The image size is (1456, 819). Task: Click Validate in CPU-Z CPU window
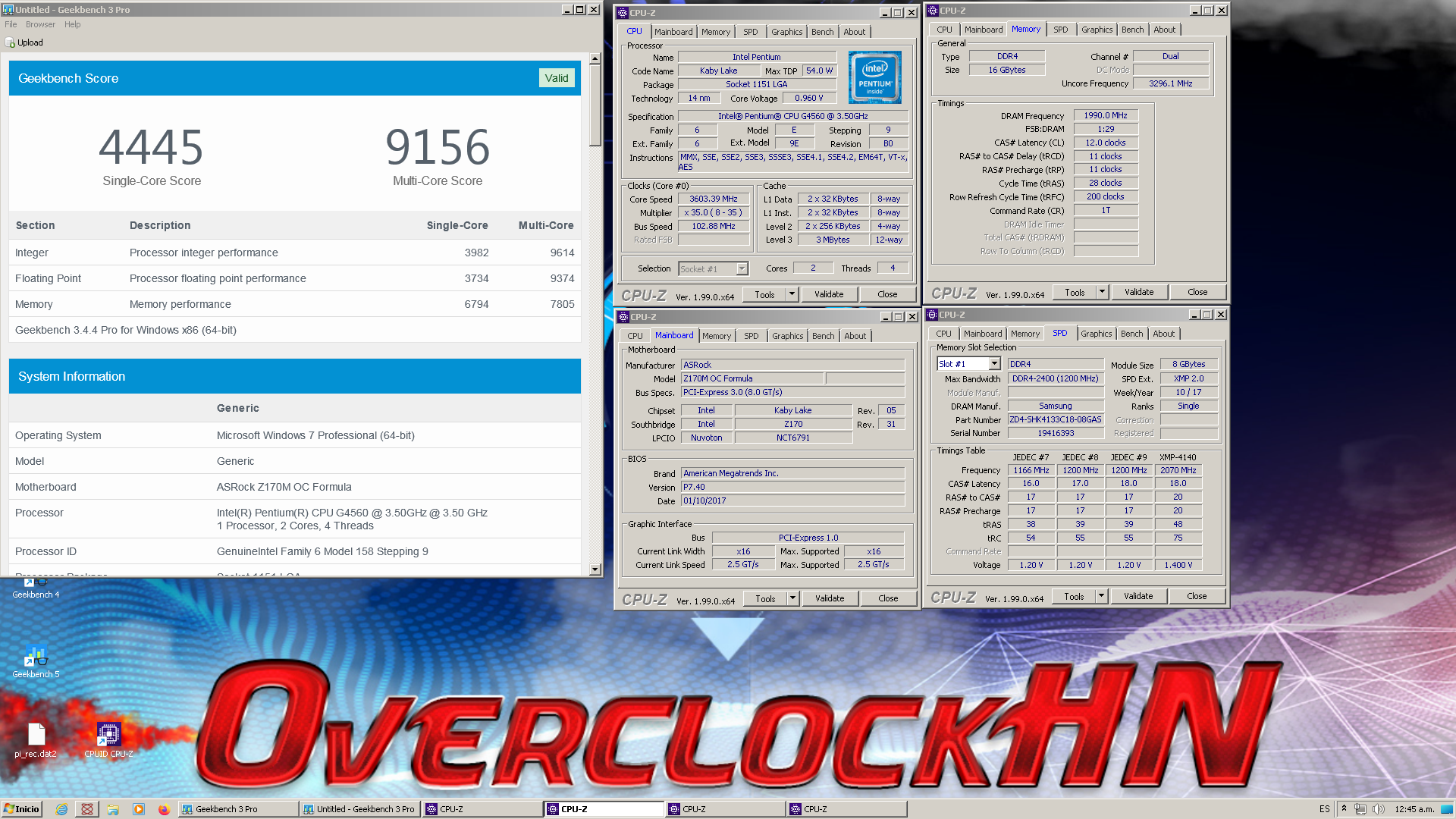[x=829, y=294]
